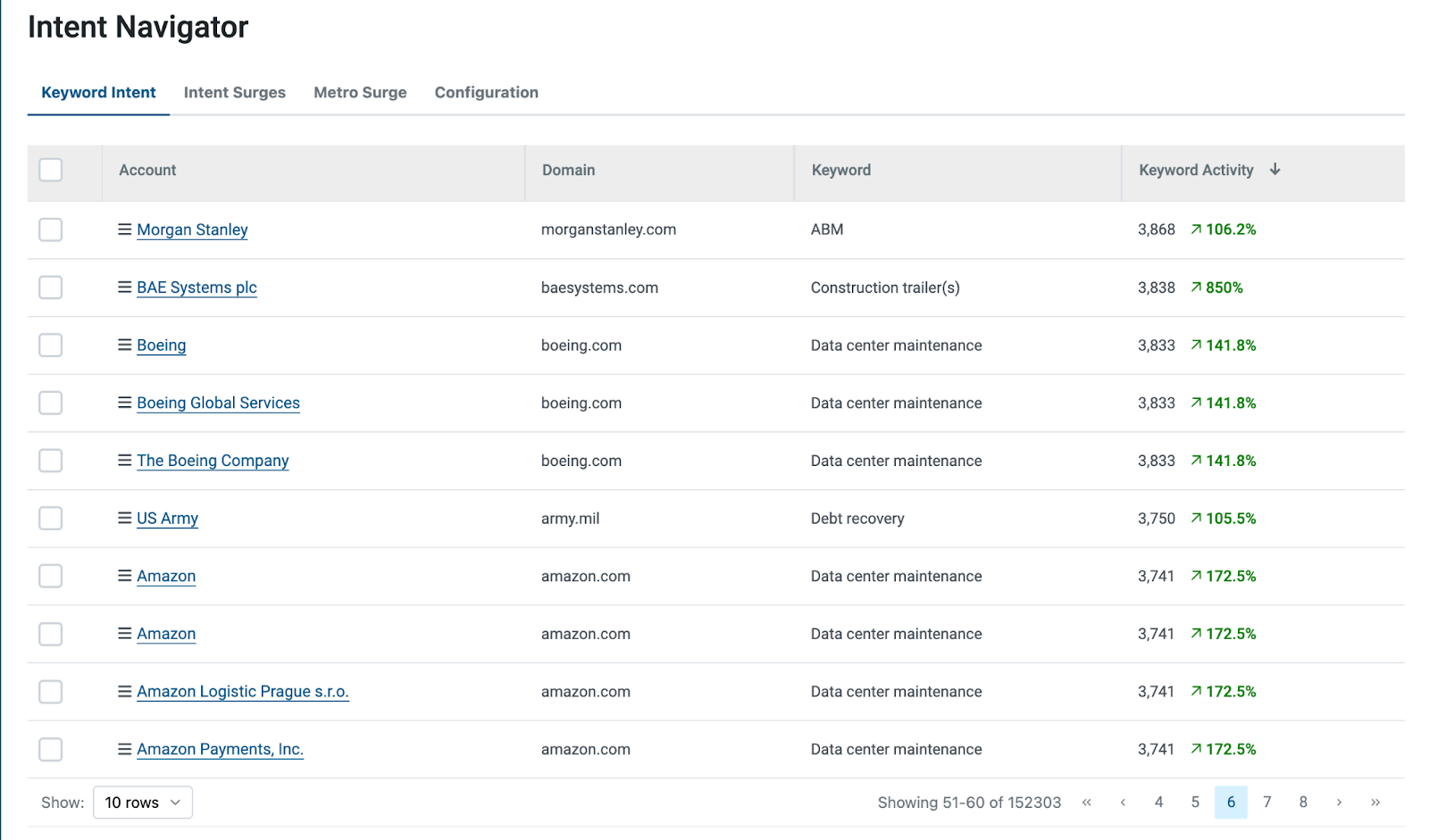Open the Intent Surges tab

235,93
